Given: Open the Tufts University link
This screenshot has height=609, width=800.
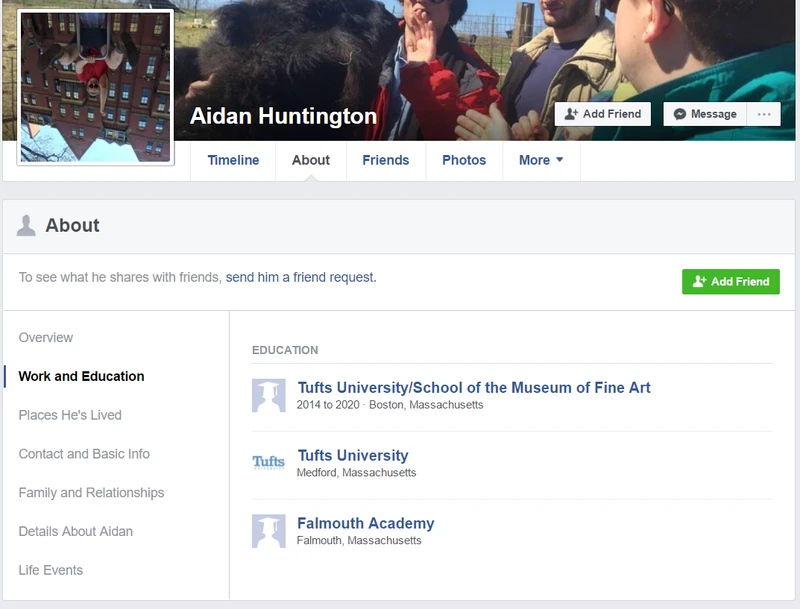Looking at the screenshot, I should coord(353,455).
